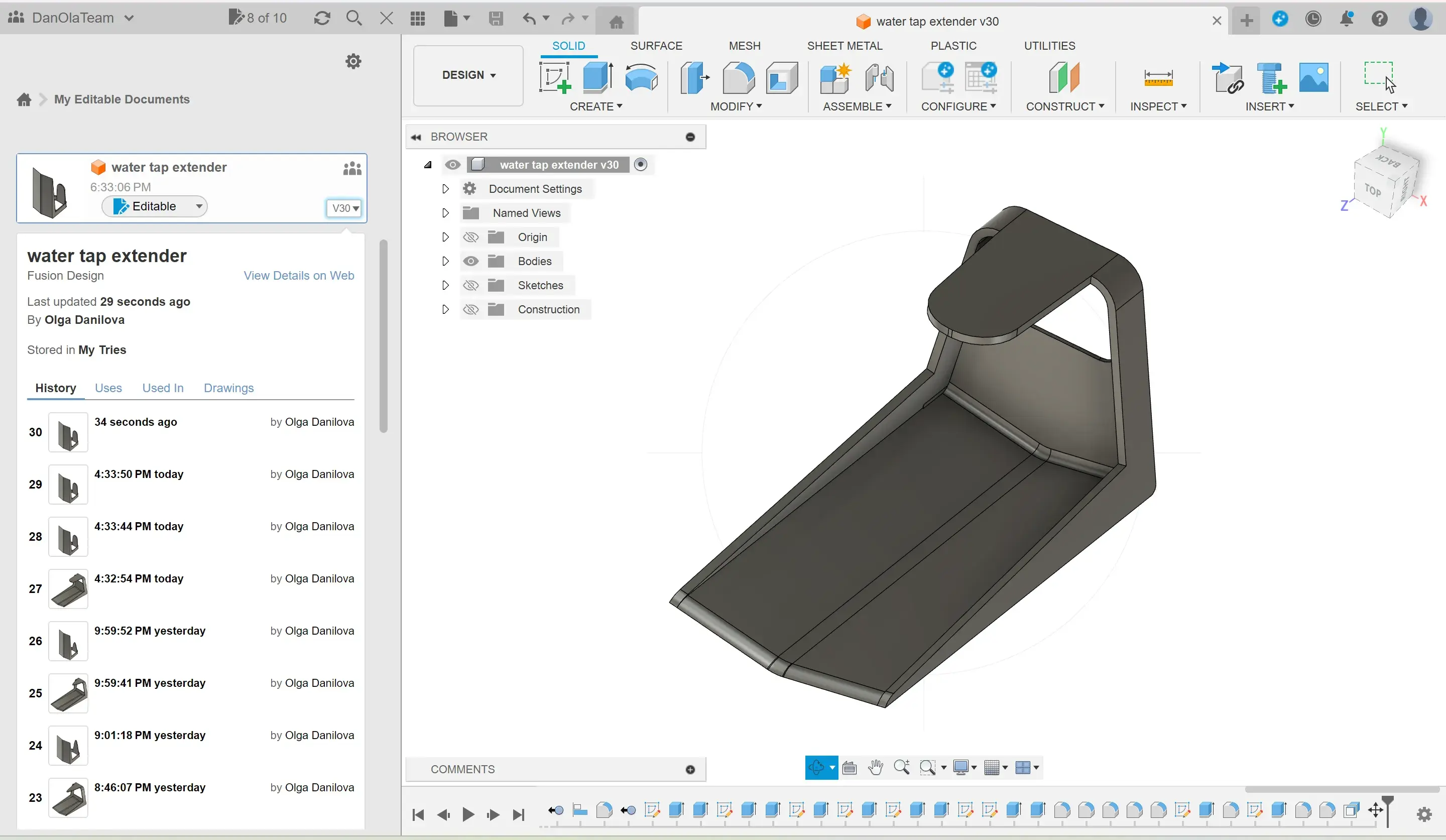Click the home breadcrumb icon
The height and width of the screenshot is (840, 1446).
point(24,99)
